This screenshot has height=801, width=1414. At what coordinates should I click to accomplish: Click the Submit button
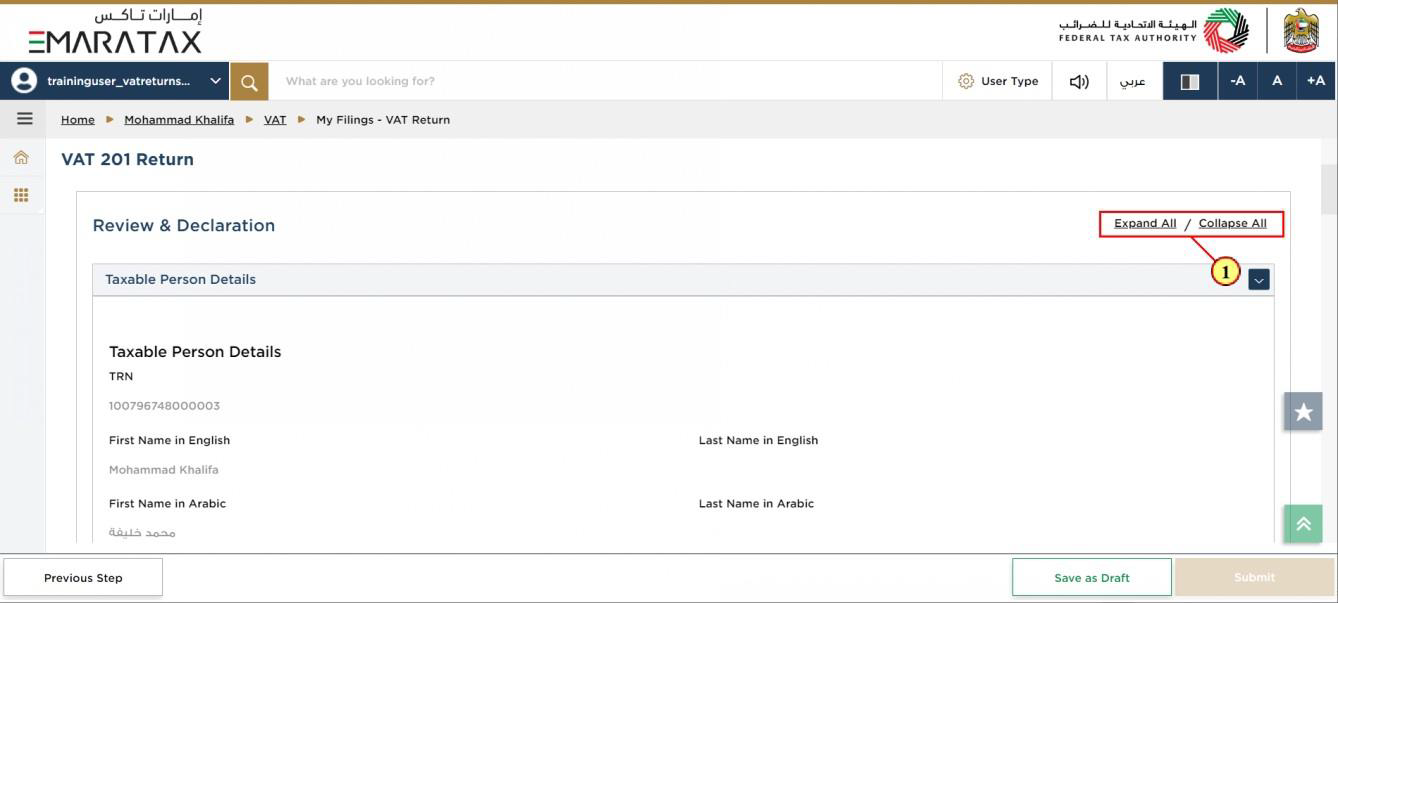pos(1254,577)
